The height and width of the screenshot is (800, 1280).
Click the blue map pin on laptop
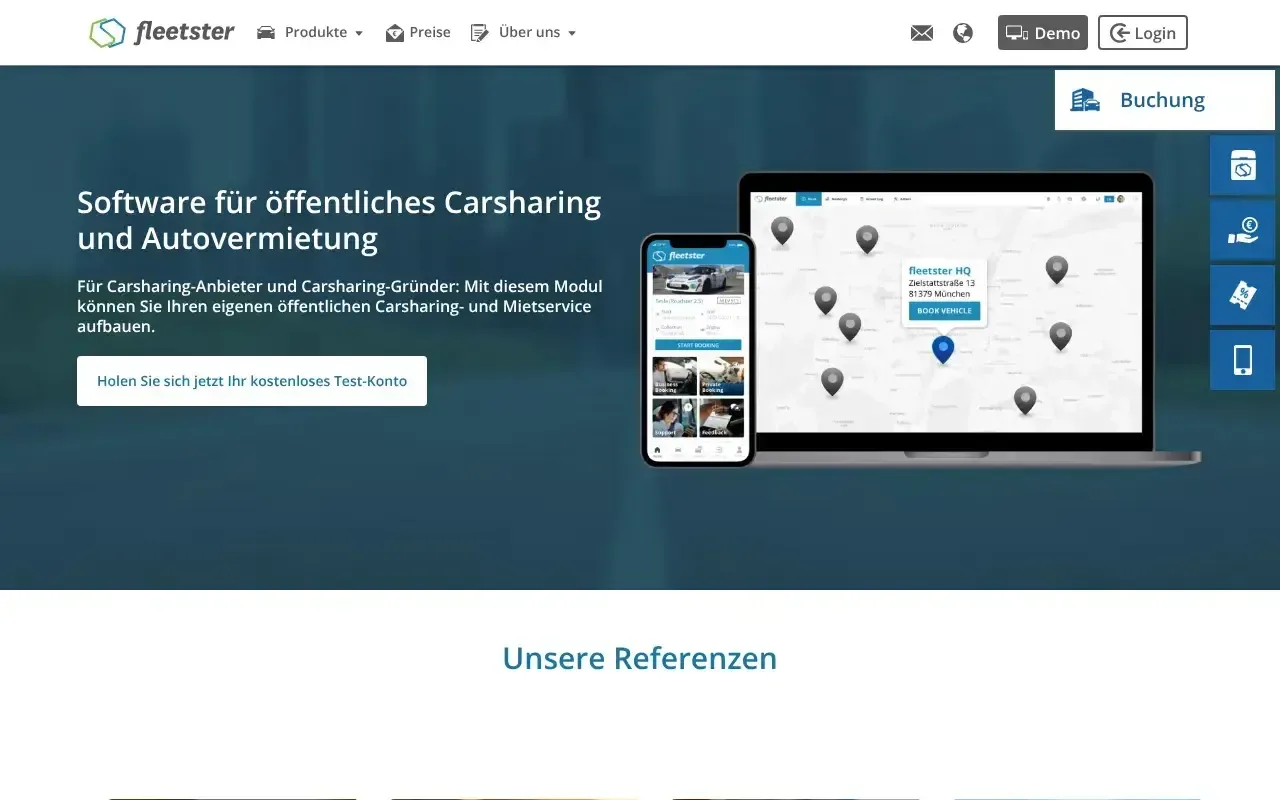[943, 349]
